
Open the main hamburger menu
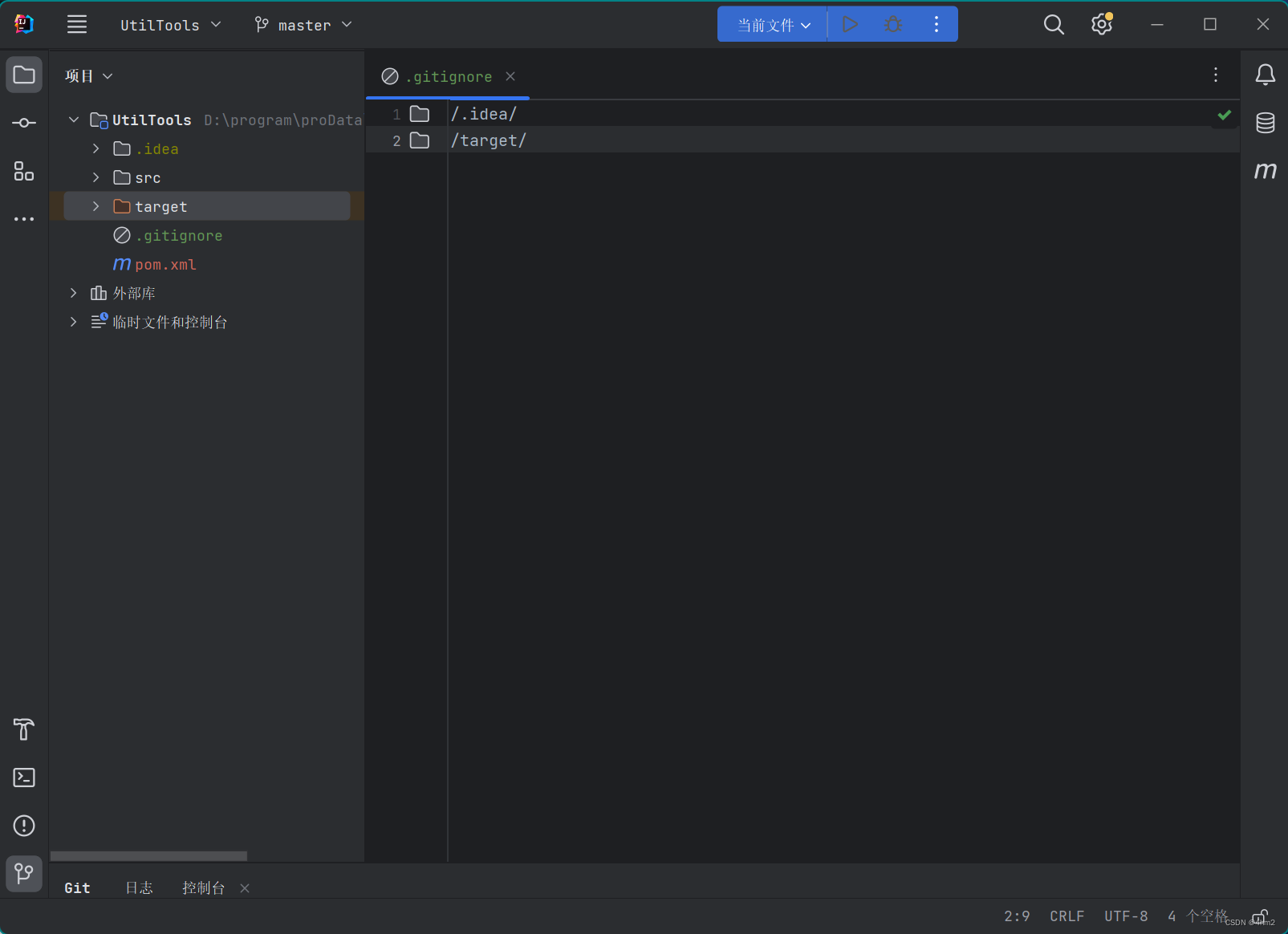click(77, 25)
